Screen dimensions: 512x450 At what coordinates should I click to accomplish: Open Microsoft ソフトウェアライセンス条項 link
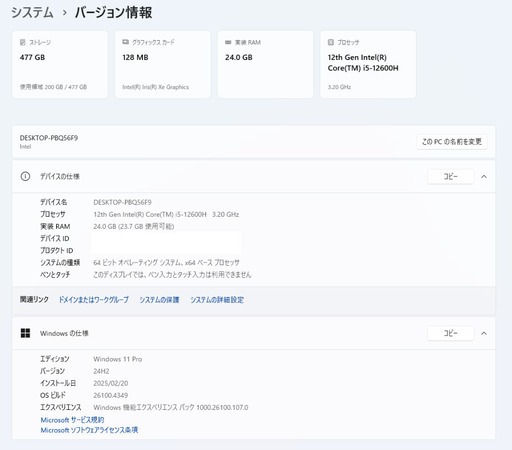pos(89,430)
